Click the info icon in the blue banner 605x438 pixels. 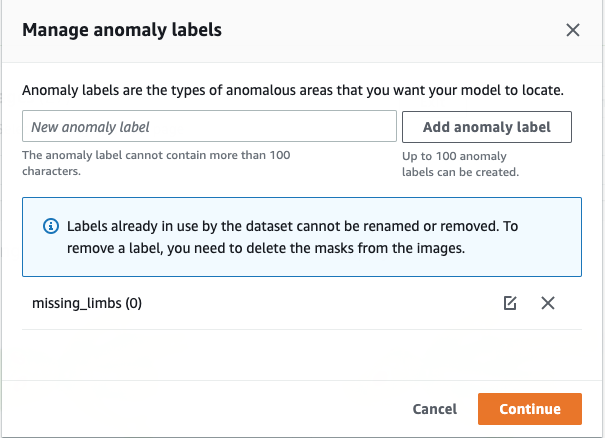pos(51,227)
